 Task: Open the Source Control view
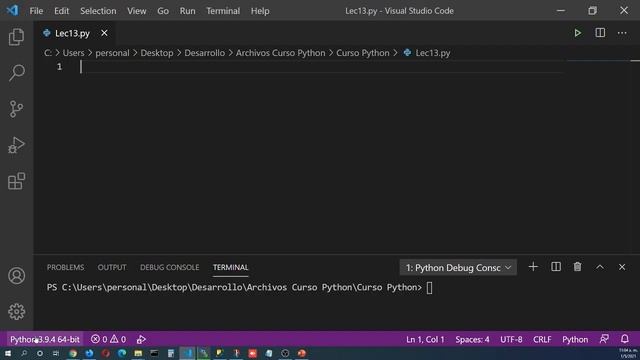16,109
